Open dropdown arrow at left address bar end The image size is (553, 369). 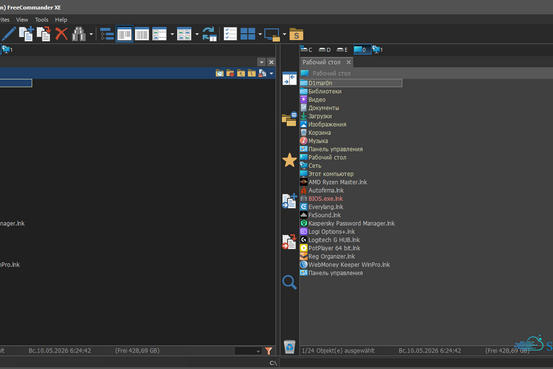point(271,73)
